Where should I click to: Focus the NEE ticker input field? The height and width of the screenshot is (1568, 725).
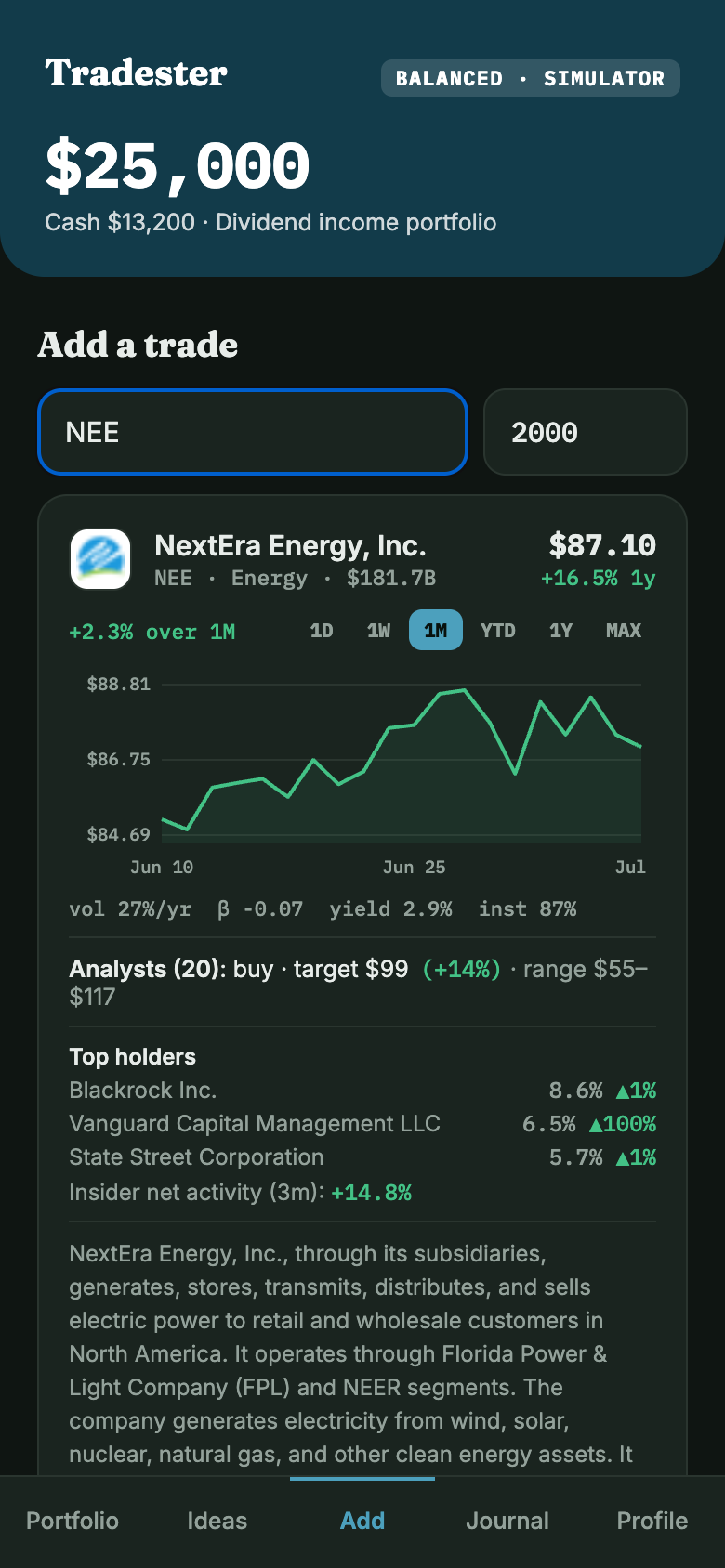coord(252,432)
